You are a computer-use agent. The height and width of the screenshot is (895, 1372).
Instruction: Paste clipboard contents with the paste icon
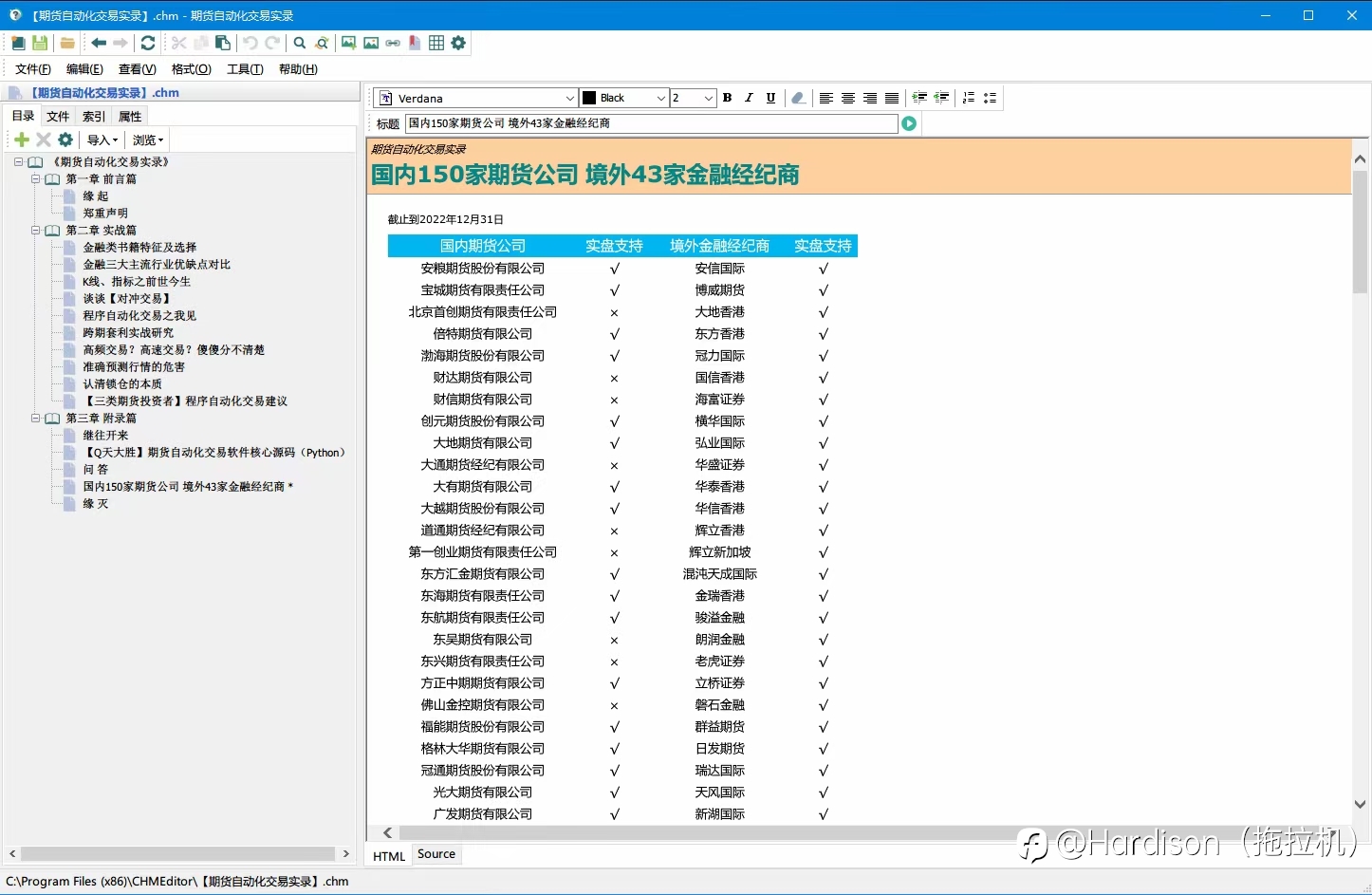[223, 43]
